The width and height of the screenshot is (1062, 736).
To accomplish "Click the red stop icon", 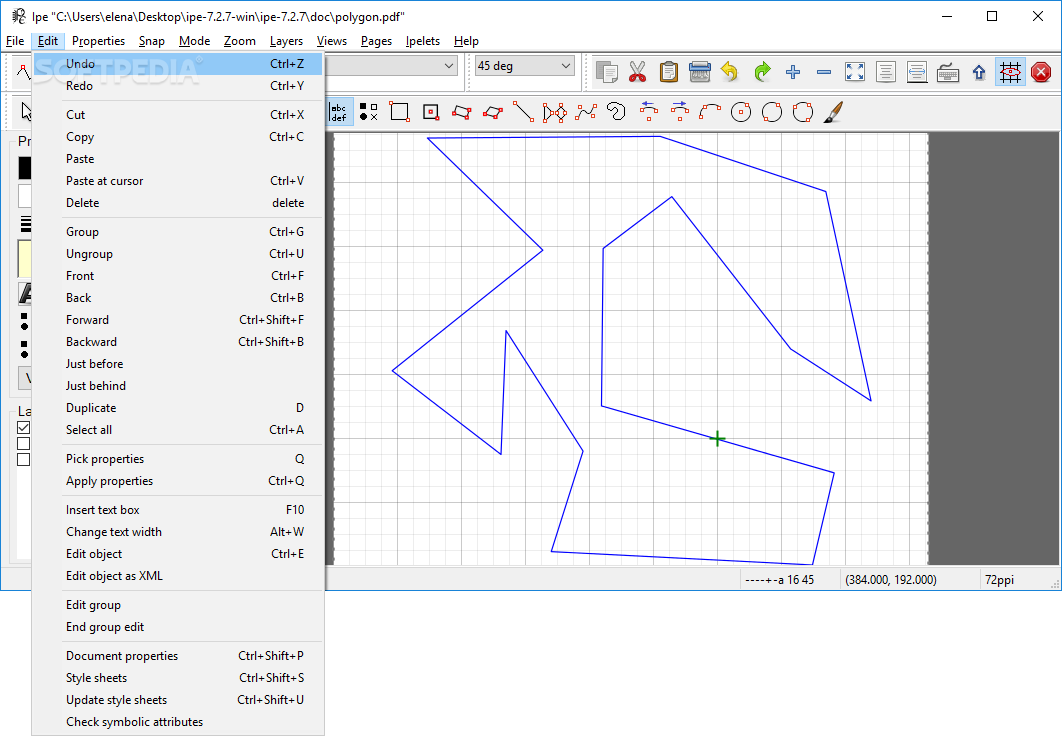I will coord(1041,72).
